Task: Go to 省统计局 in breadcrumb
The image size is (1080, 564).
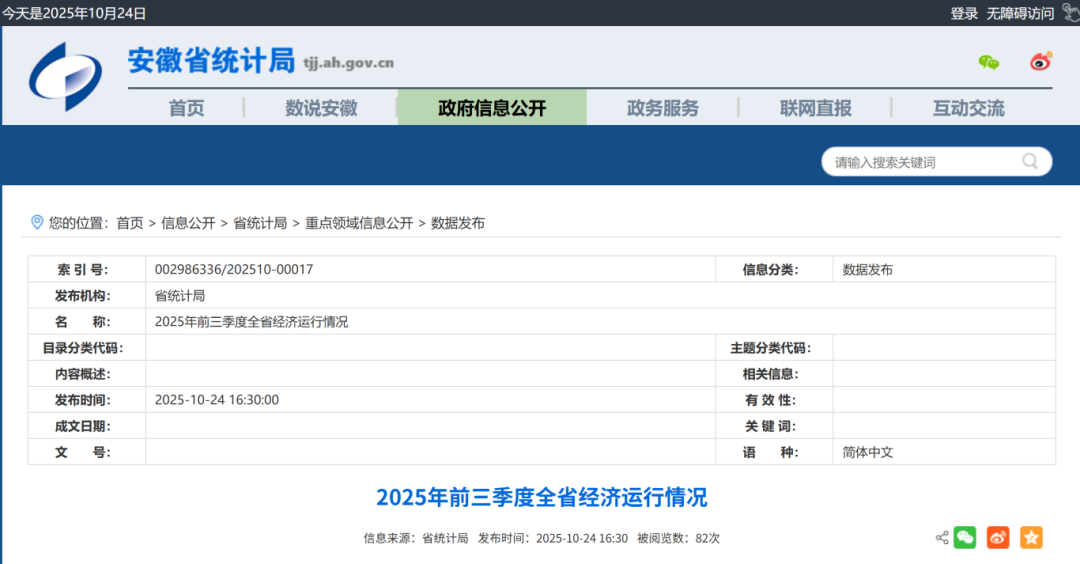Action: [x=260, y=223]
